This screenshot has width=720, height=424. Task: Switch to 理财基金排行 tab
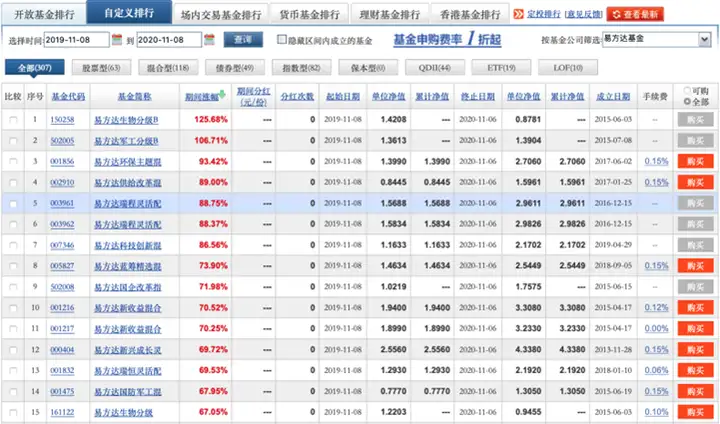pyautogui.click(x=389, y=15)
